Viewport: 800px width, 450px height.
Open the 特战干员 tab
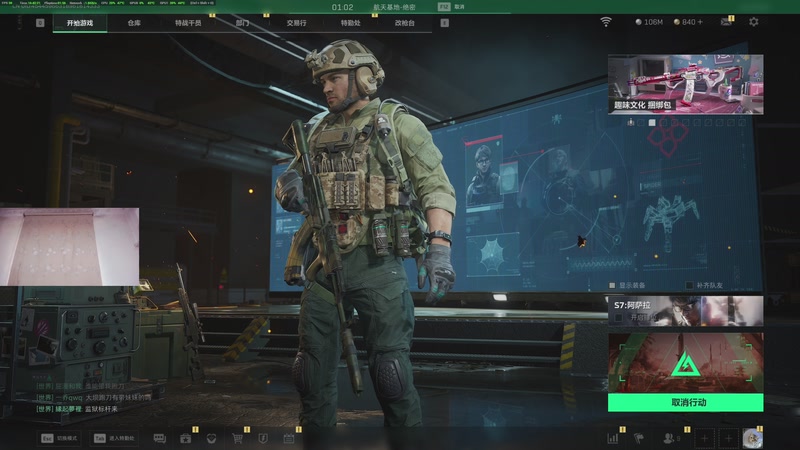pos(188,23)
